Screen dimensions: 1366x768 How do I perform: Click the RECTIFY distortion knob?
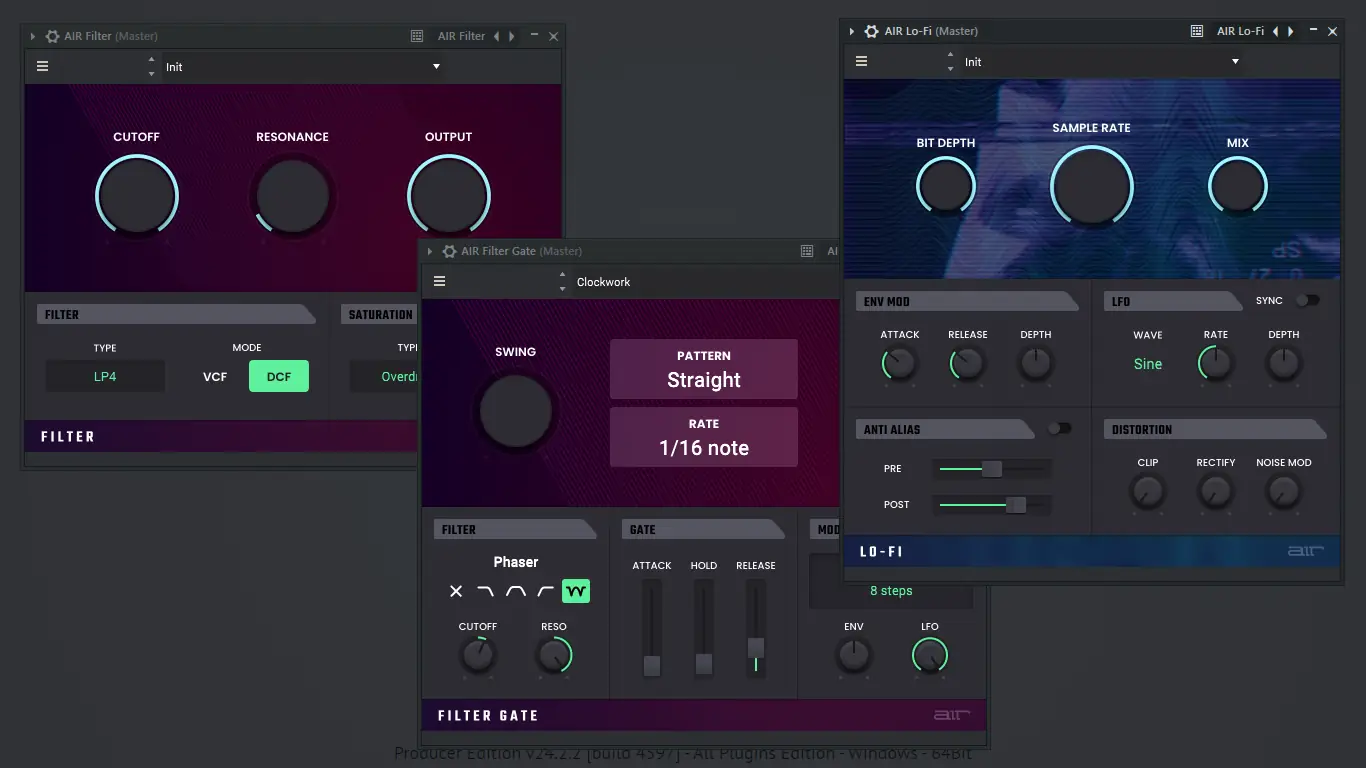[x=1216, y=492]
